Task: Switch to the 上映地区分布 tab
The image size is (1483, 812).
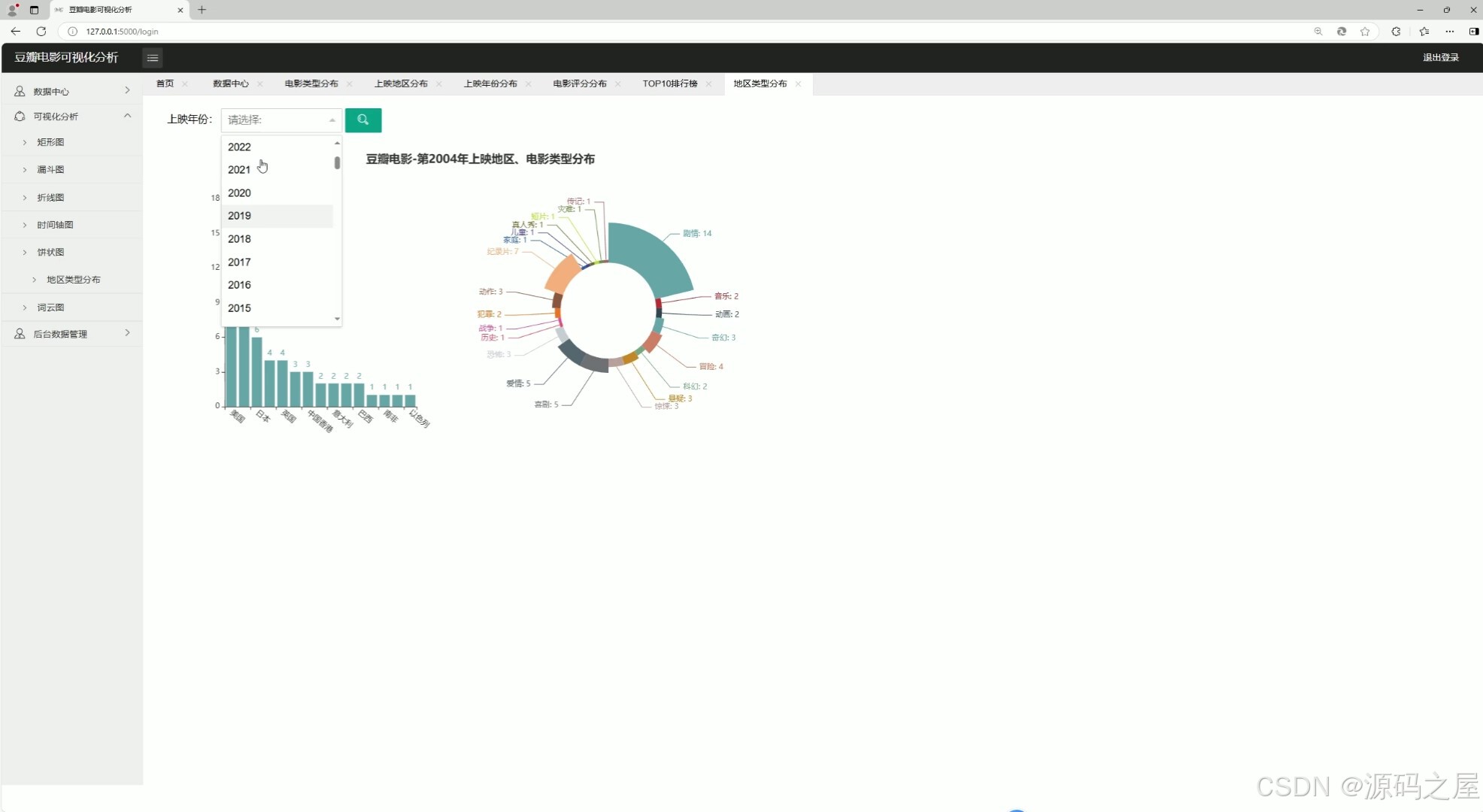Action: [401, 83]
